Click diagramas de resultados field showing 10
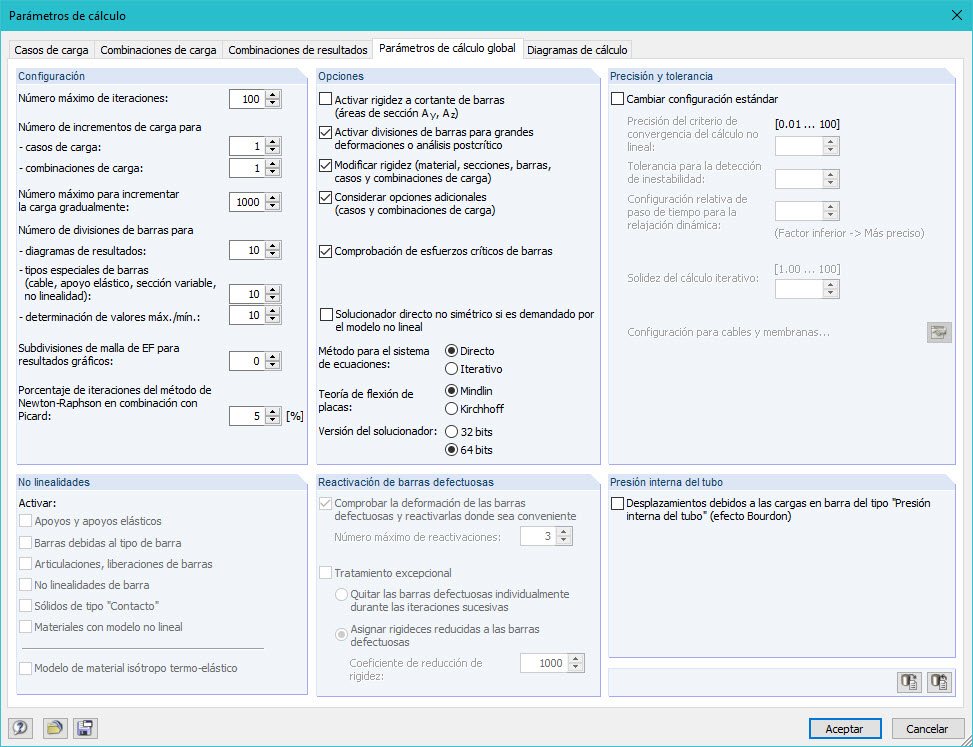The width and height of the screenshot is (973, 747). point(247,251)
